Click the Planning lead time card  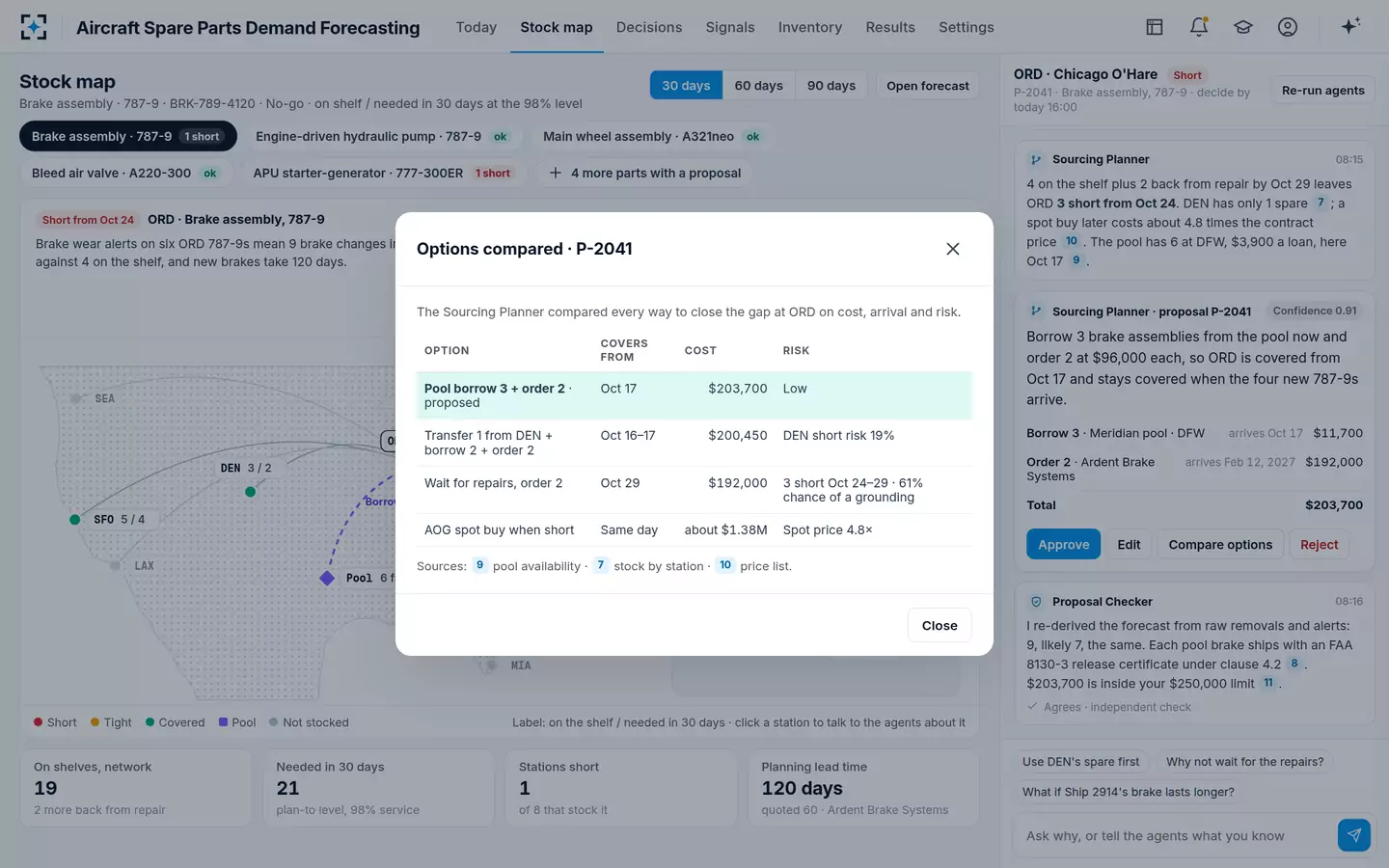(863, 788)
